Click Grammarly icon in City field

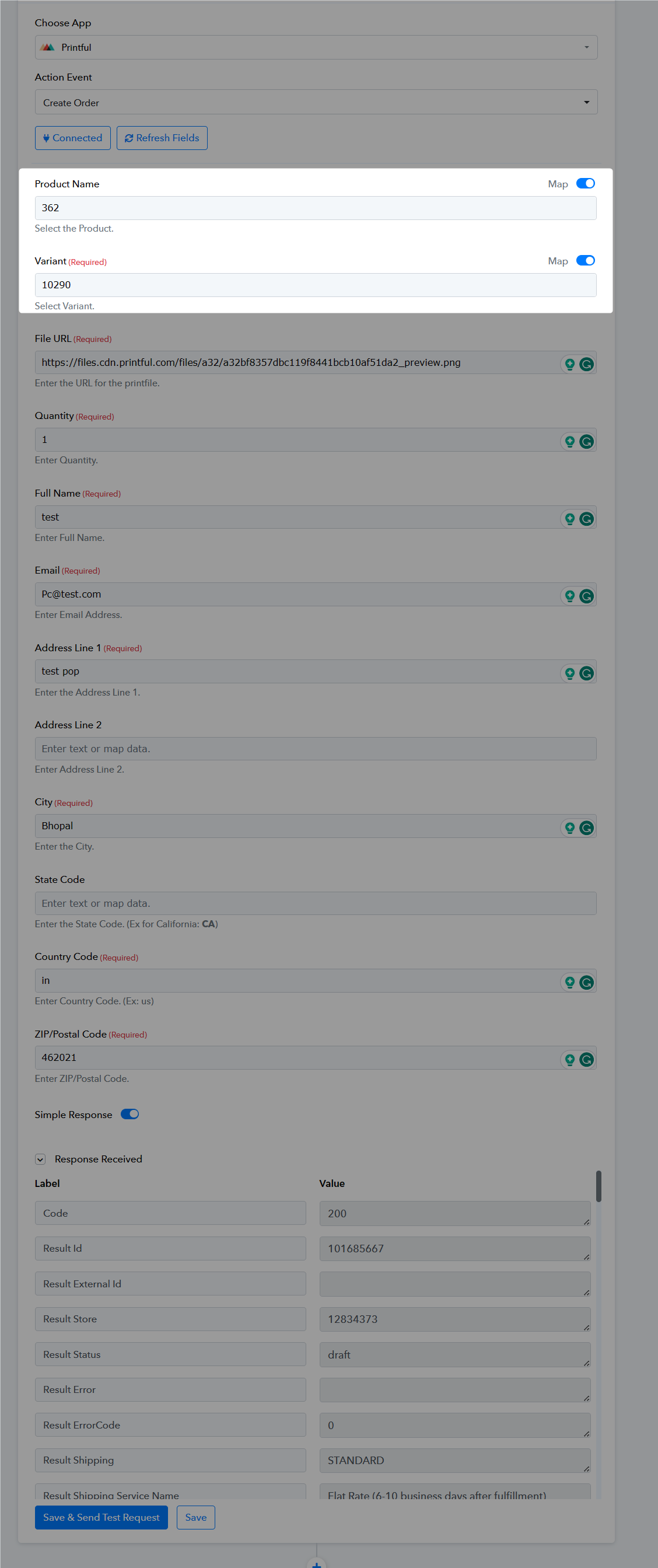586,827
